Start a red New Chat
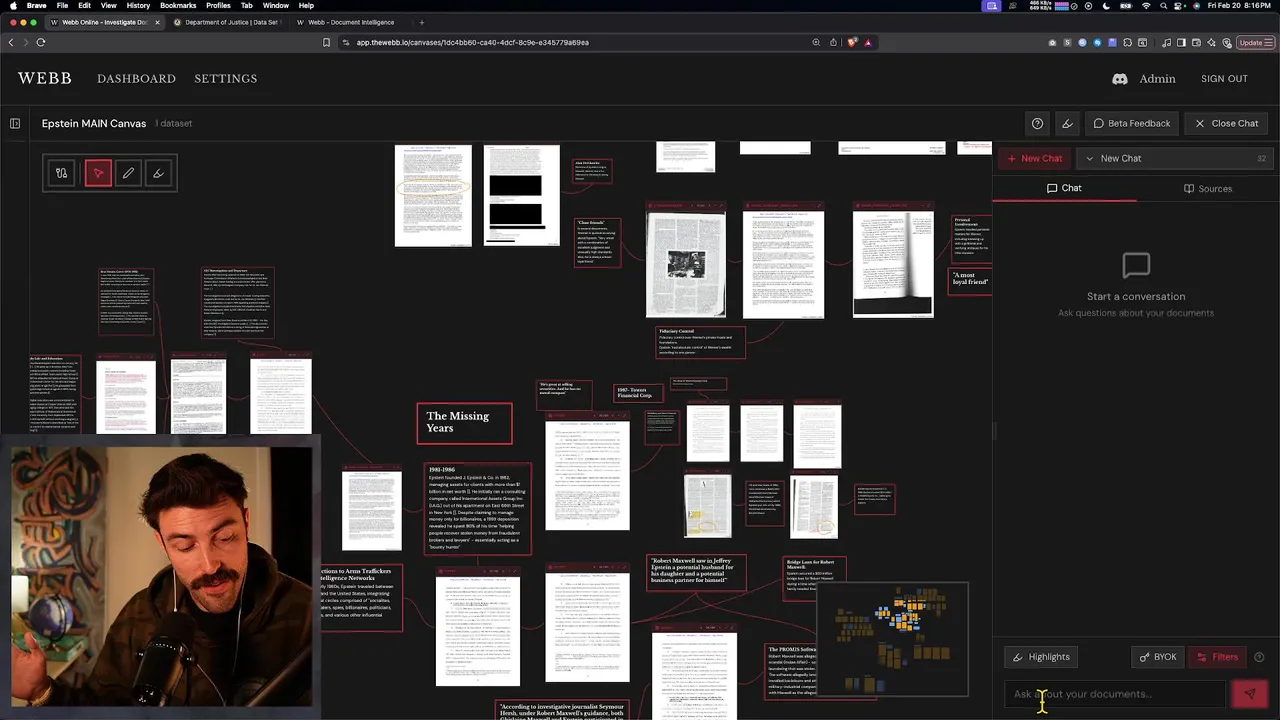The image size is (1280, 720). (1034, 158)
